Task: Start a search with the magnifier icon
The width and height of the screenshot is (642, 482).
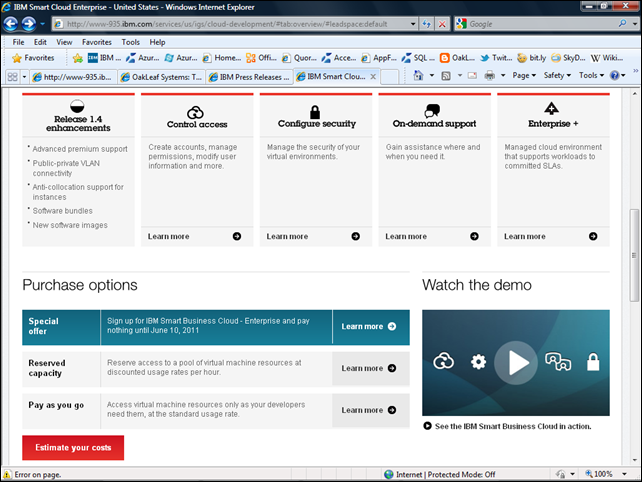Action: (x=622, y=23)
